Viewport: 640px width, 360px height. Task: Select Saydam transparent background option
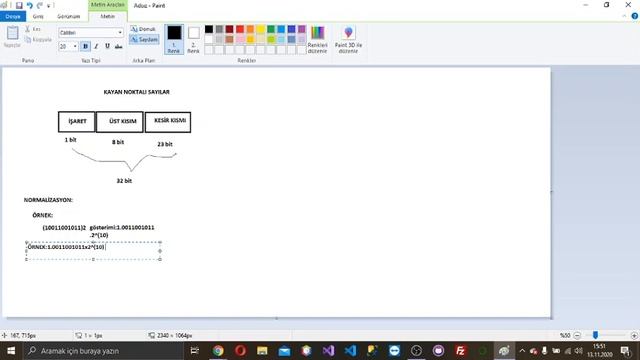[x=144, y=40]
